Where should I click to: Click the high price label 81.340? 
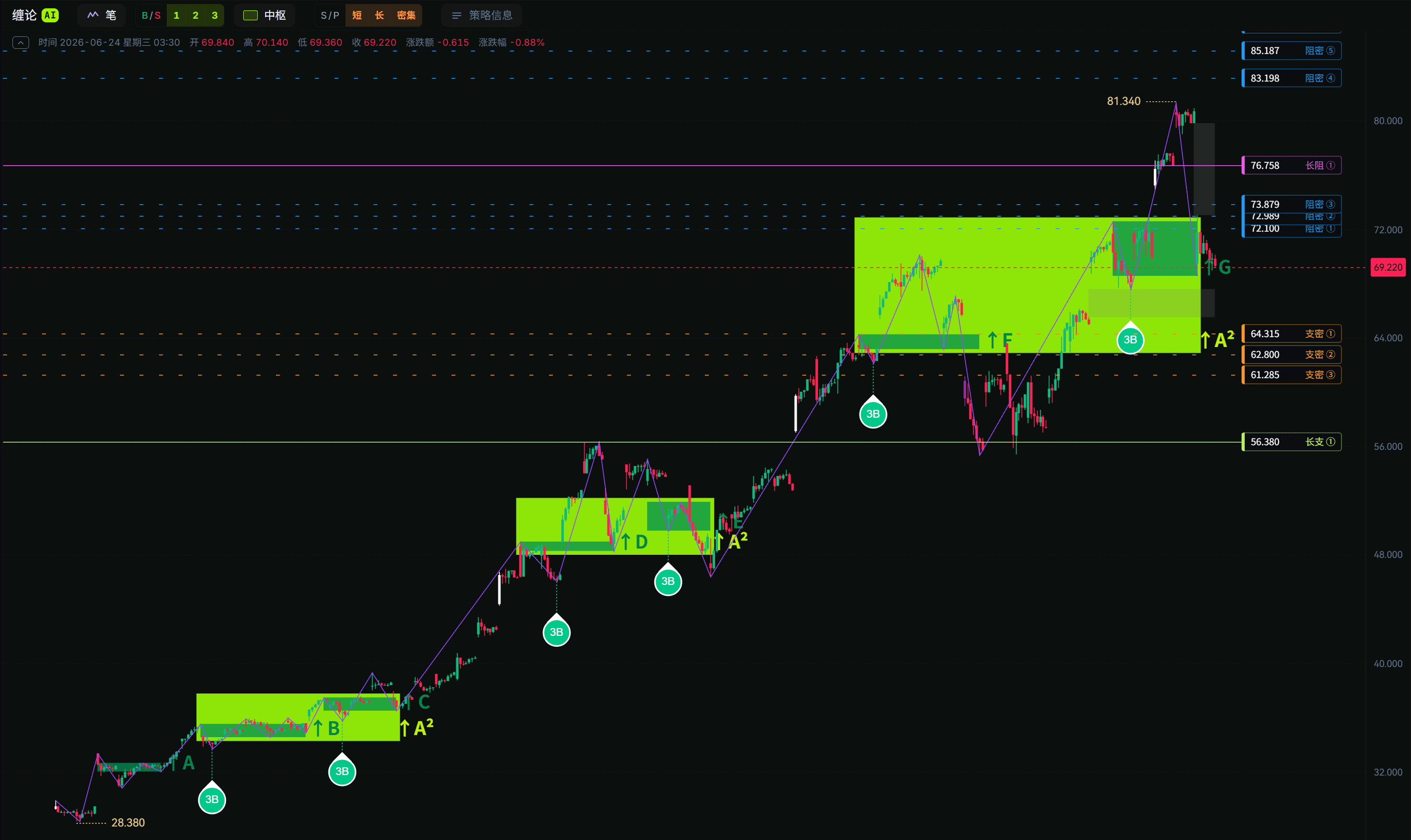[1124, 101]
